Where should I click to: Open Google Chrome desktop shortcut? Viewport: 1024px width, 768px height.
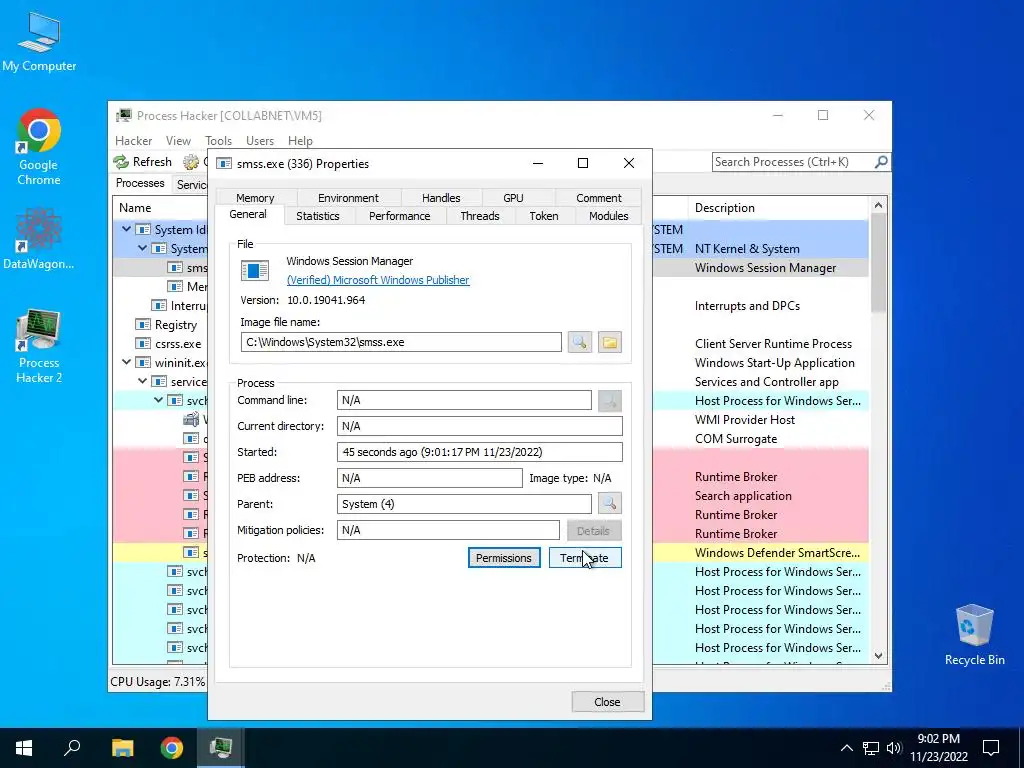click(39, 147)
